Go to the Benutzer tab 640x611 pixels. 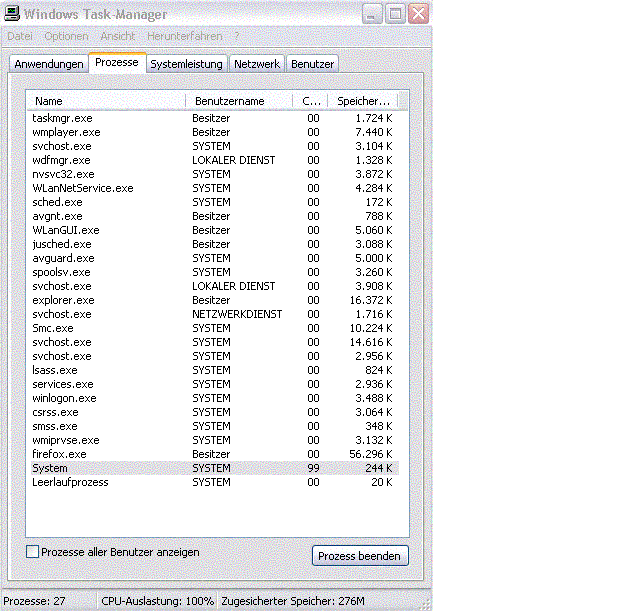coord(312,64)
